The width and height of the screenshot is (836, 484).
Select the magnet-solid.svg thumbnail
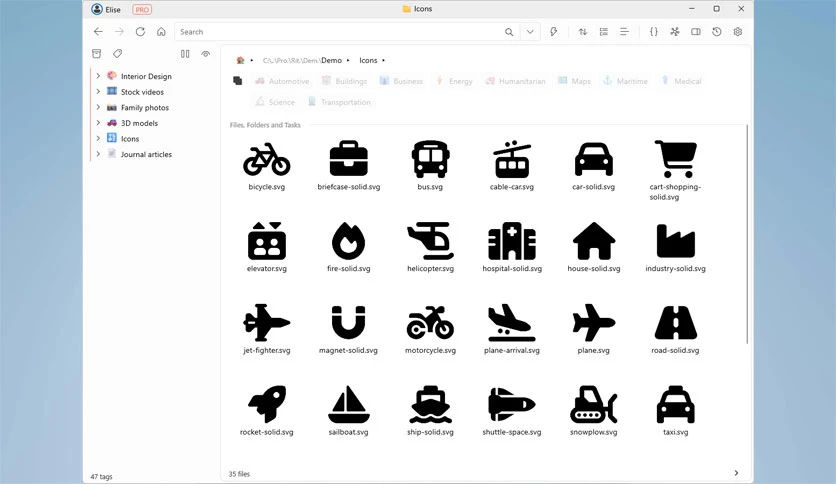tap(349, 322)
